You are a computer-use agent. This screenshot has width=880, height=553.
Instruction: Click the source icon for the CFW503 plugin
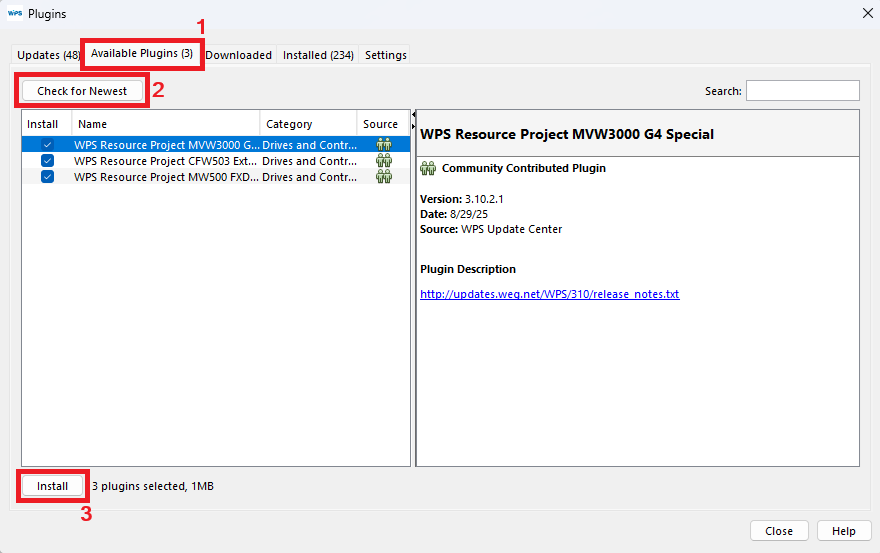tap(383, 160)
